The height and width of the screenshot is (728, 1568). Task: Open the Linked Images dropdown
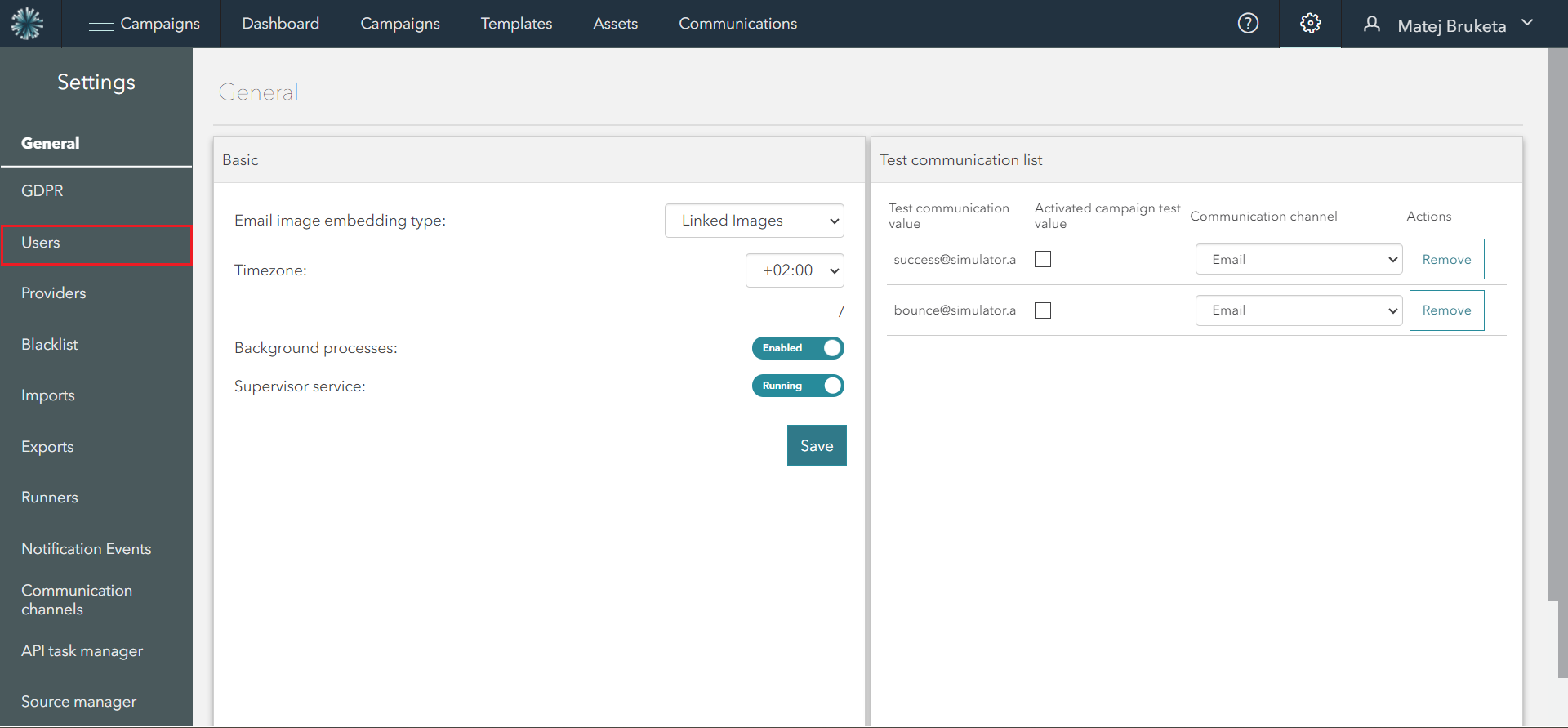point(754,221)
